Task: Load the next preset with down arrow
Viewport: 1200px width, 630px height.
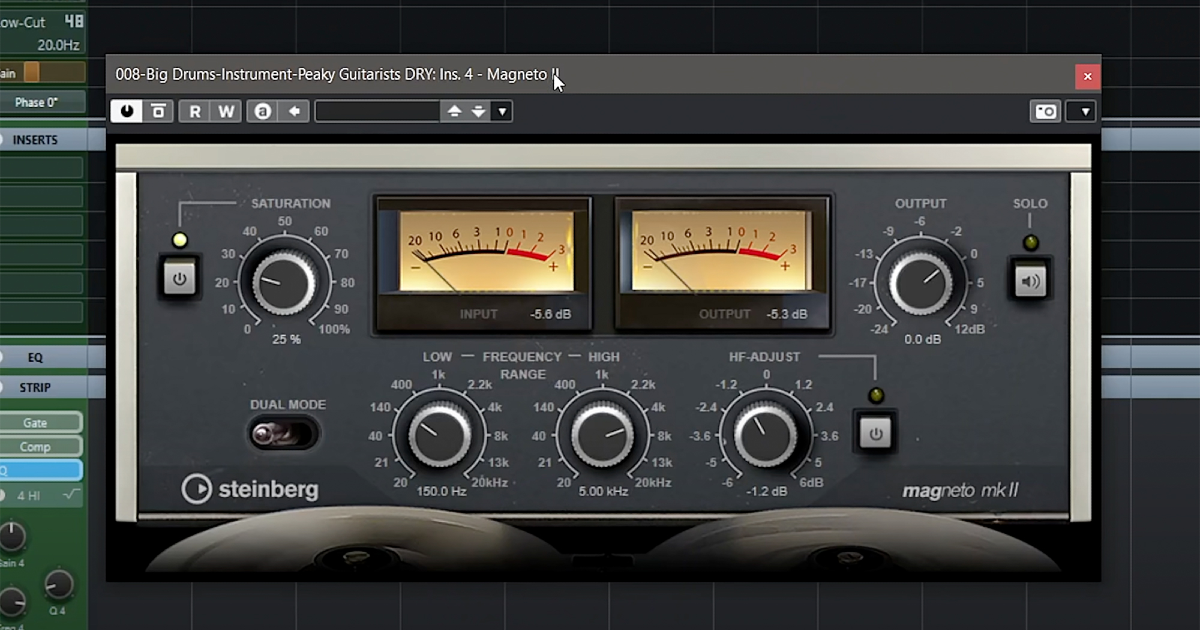Action: coord(479,111)
